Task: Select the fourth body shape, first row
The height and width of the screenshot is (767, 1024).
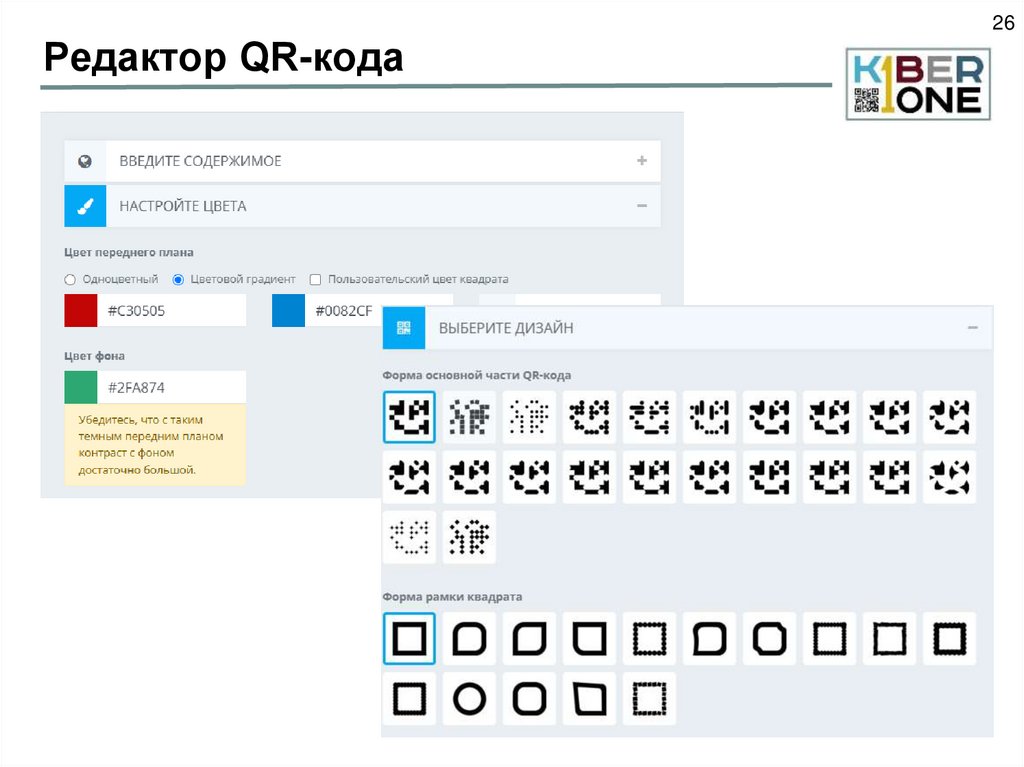Action: 590,417
